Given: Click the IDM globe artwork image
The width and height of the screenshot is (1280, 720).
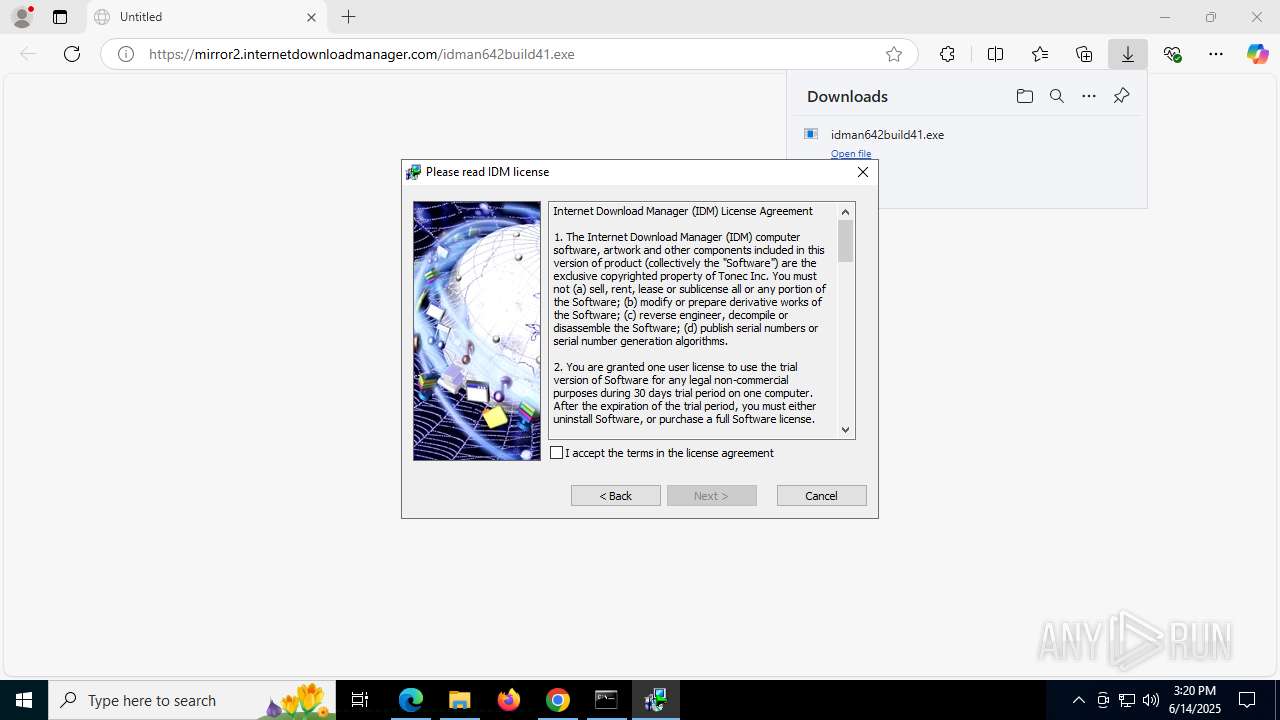Looking at the screenshot, I should [477, 331].
